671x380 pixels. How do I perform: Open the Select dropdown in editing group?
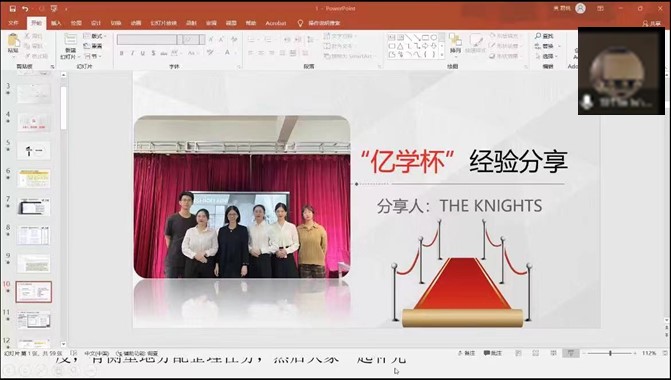click(x=547, y=56)
